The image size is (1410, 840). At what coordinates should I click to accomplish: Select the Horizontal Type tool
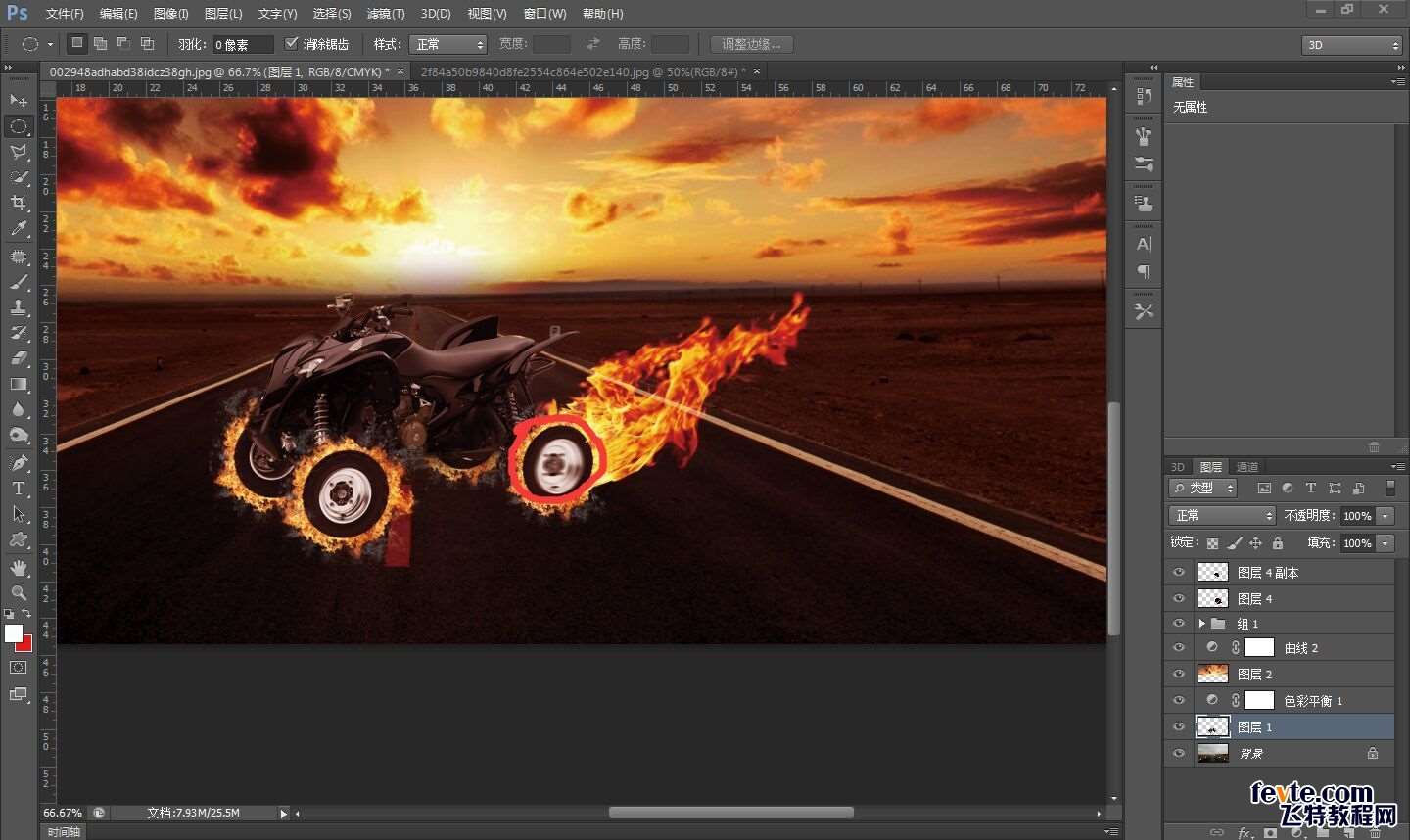tap(19, 488)
